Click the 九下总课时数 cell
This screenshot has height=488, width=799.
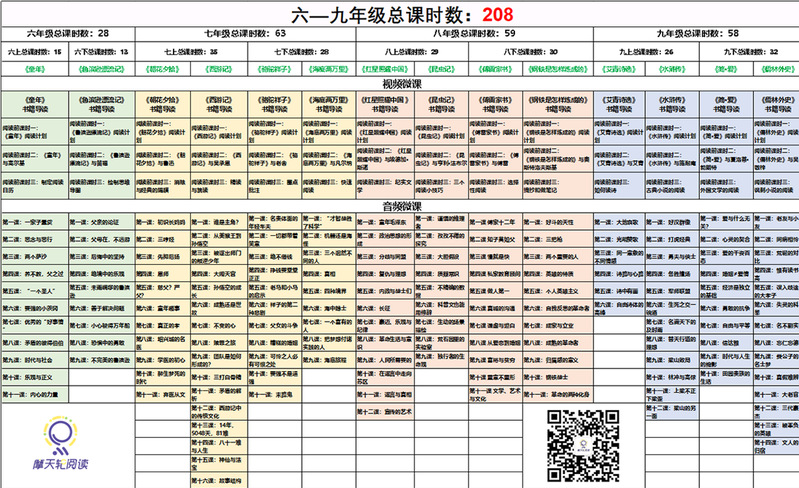tap(750, 52)
